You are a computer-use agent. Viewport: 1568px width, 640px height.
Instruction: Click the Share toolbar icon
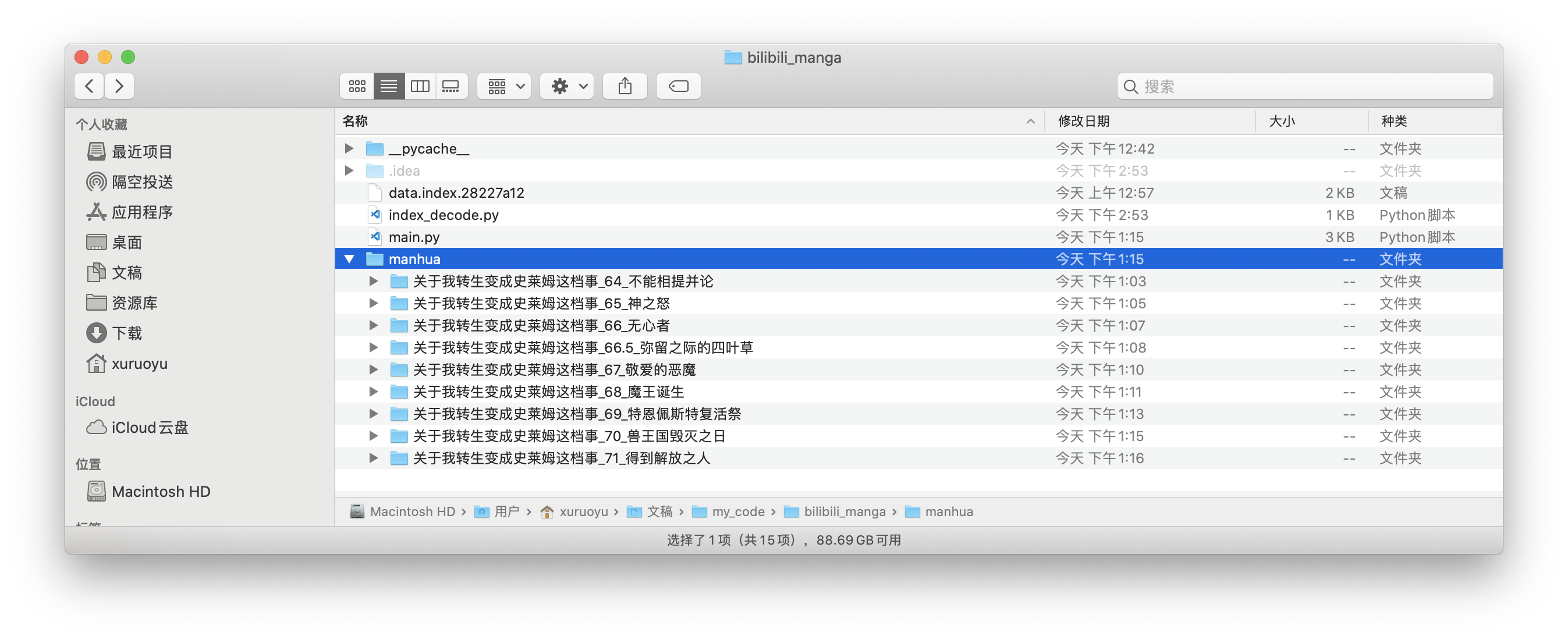coord(625,86)
